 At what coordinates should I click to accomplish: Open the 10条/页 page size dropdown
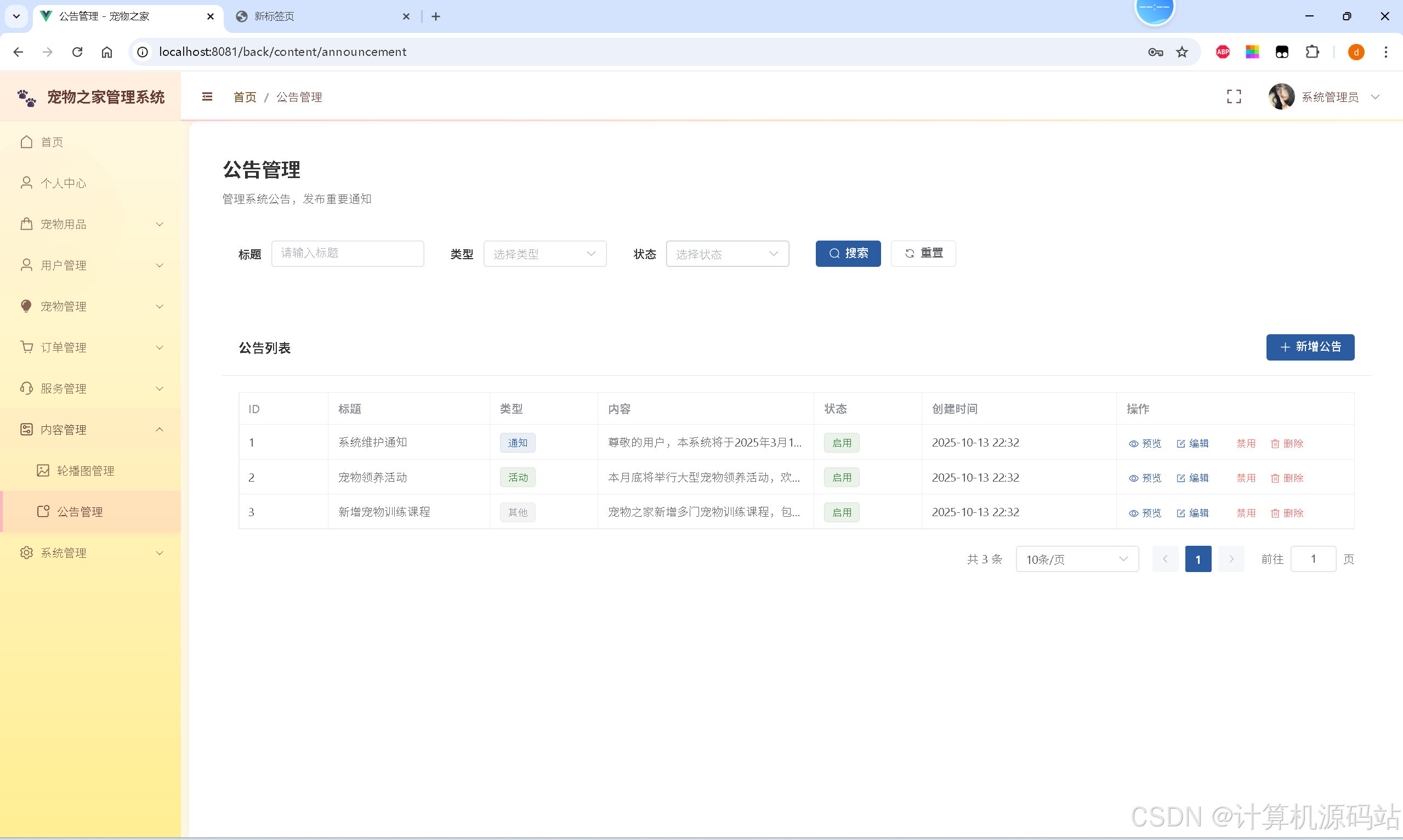[1077, 559]
